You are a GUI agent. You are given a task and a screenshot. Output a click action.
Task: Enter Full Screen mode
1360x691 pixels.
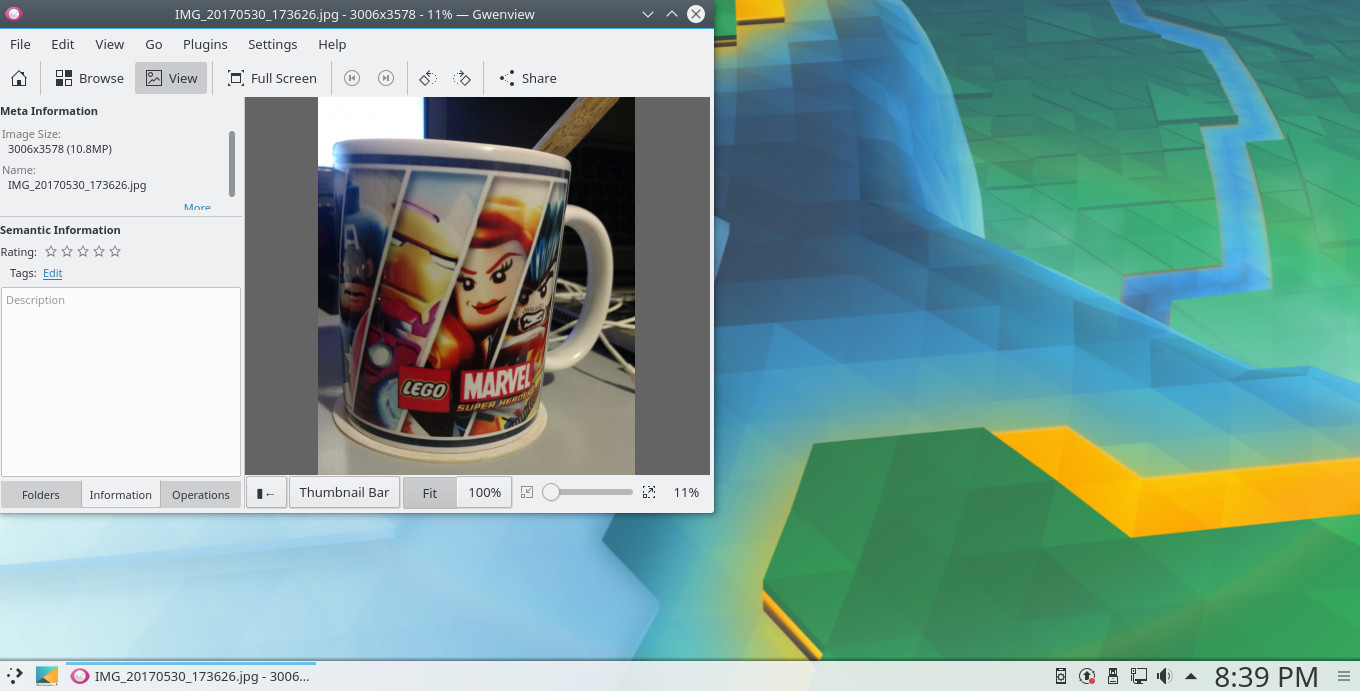(x=272, y=78)
